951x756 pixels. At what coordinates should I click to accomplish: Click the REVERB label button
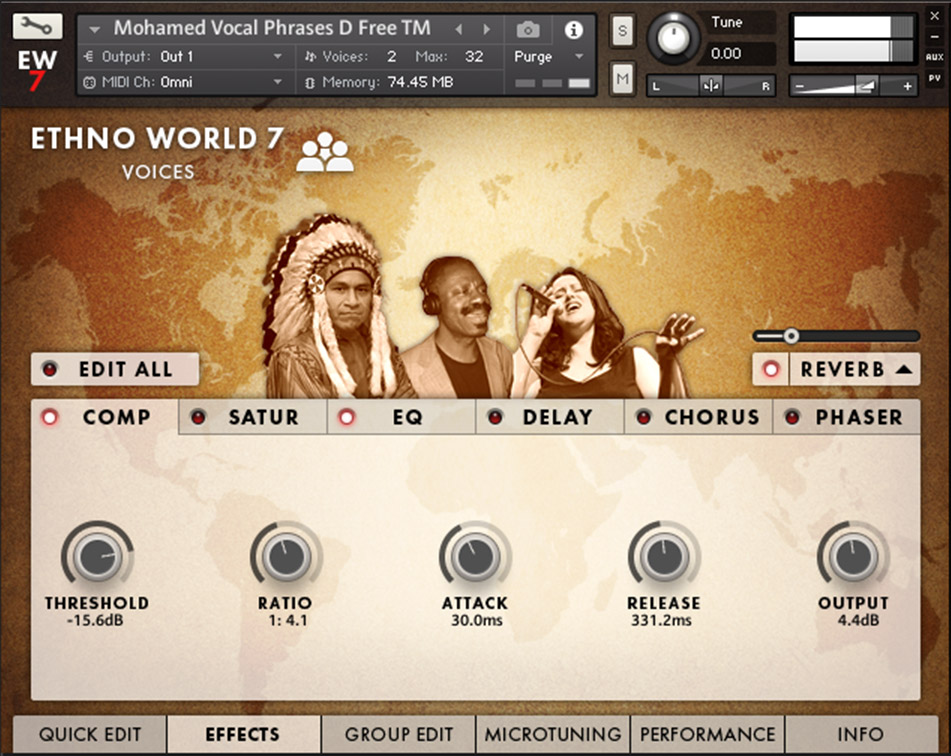842,369
